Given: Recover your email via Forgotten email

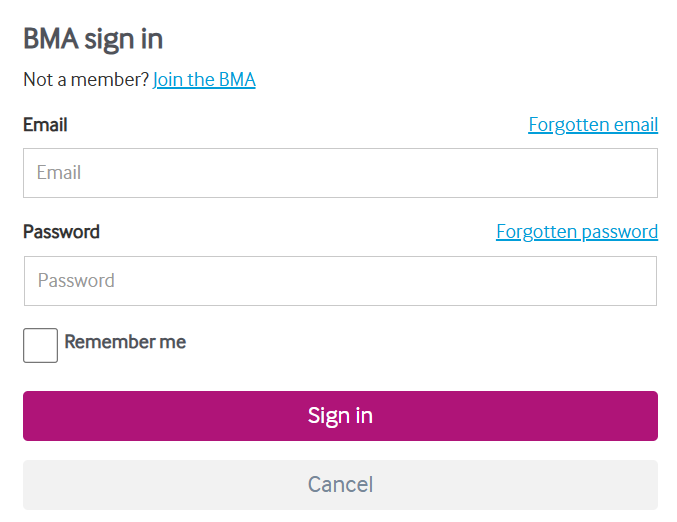Looking at the screenshot, I should [592, 125].
